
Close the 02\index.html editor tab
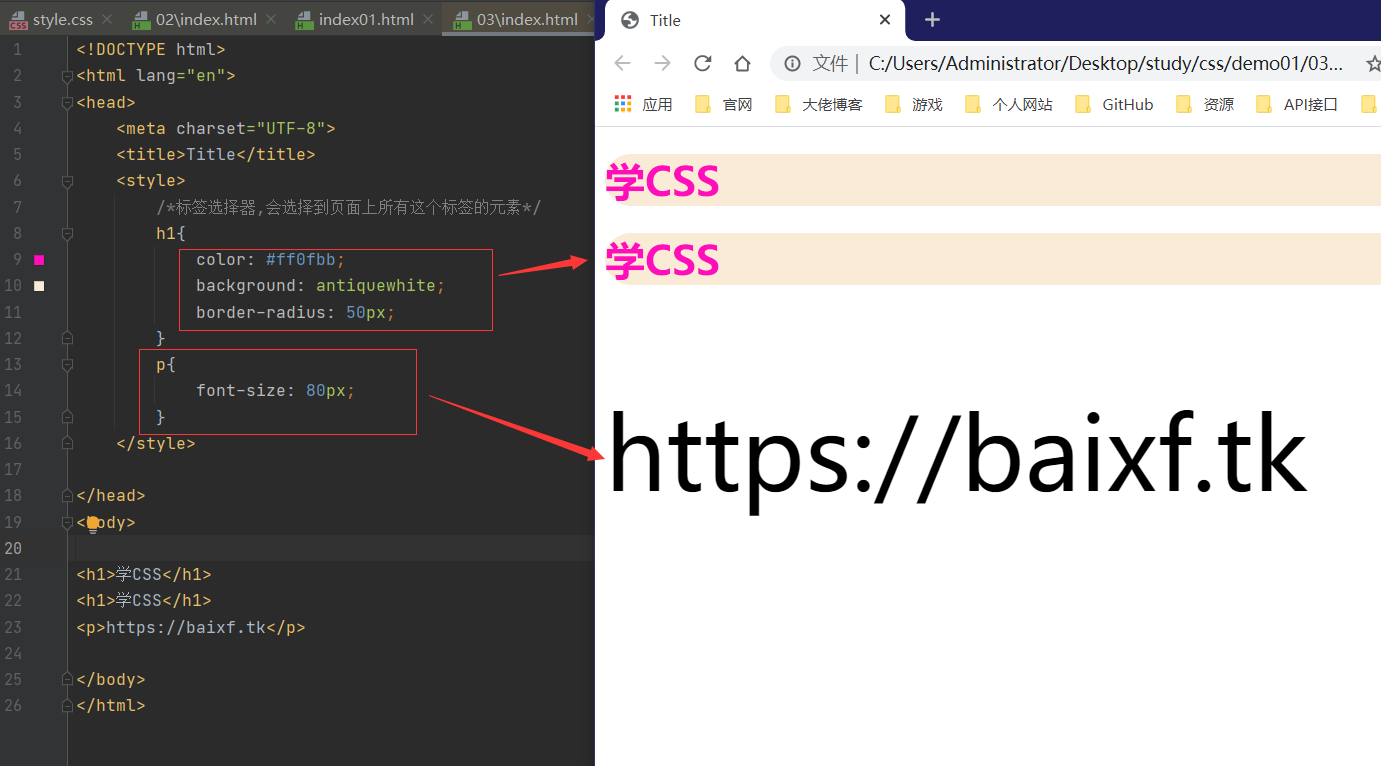[272, 20]
